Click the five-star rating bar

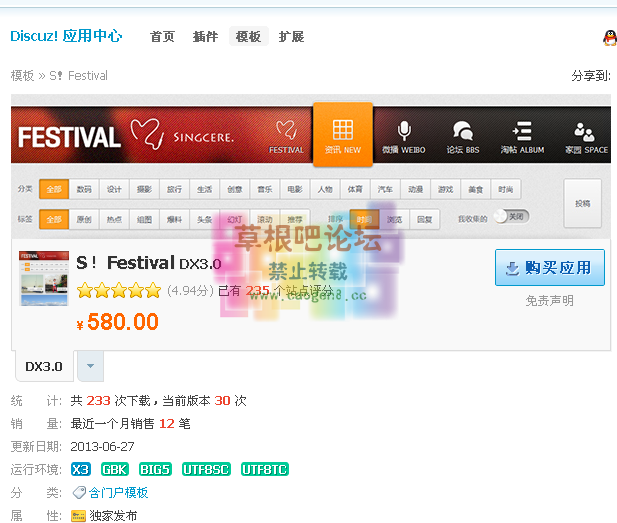coord(118,291)
